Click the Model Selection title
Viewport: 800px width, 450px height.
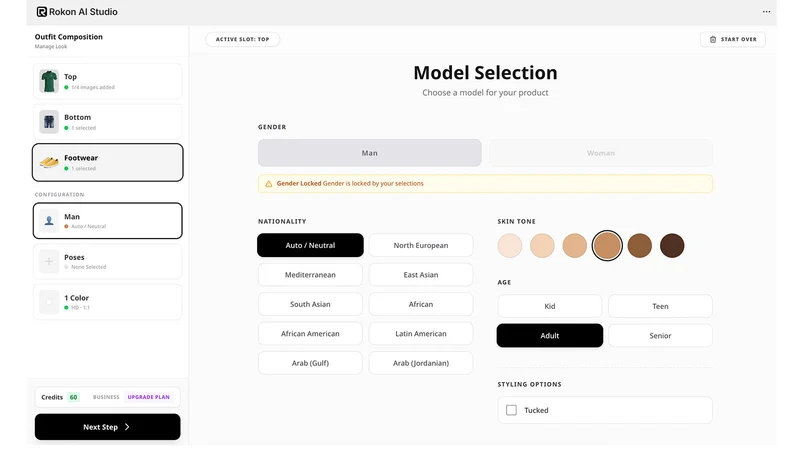tap(485, 73)
